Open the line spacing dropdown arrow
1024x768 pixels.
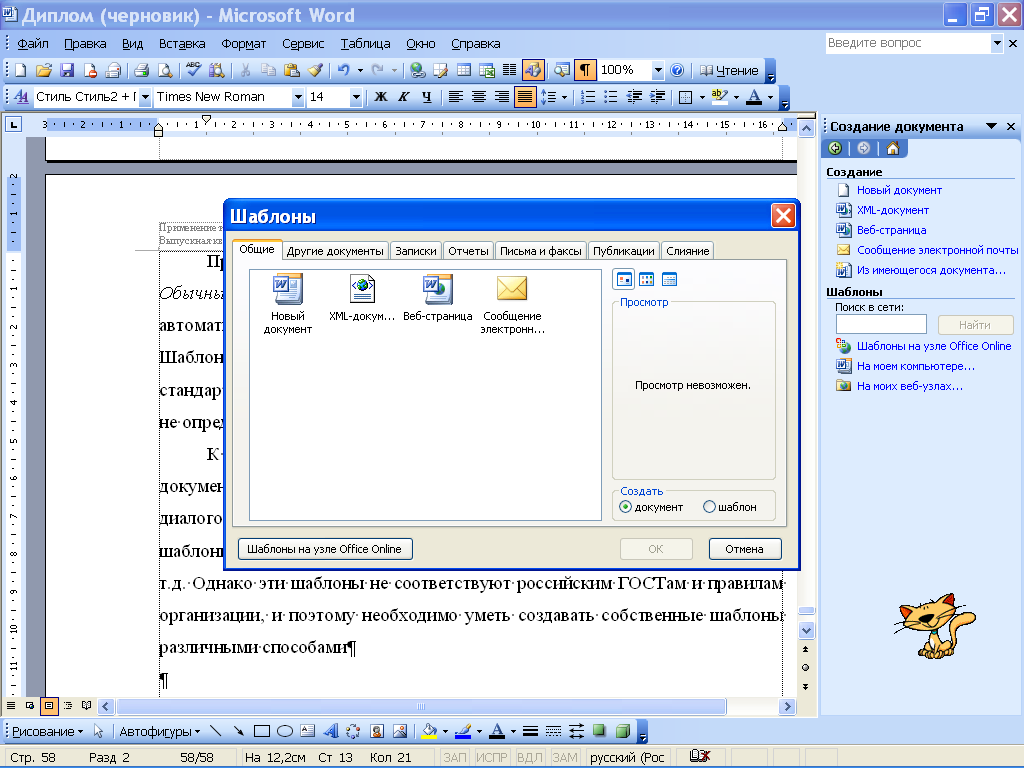pos(564,97)
